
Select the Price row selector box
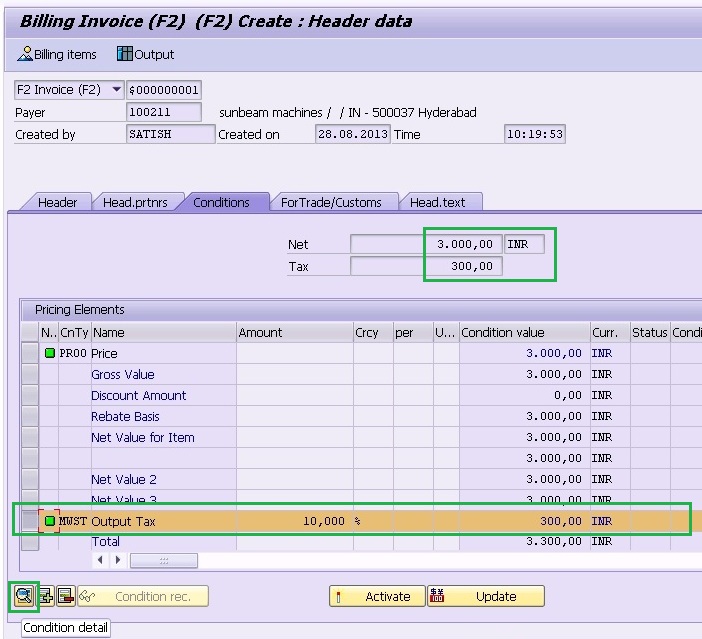click(x=30, y=353)
